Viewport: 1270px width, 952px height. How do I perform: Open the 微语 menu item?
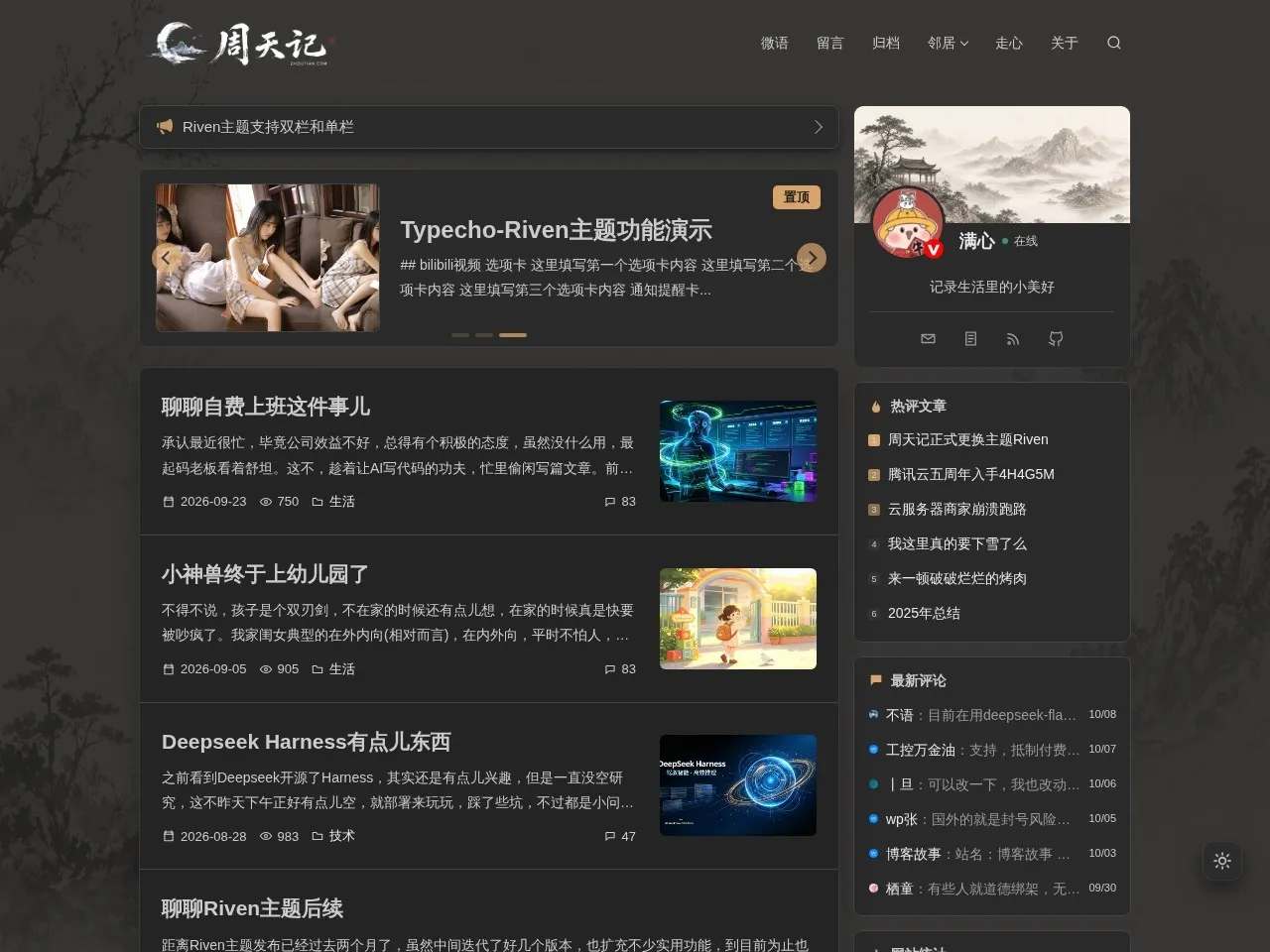[775, 43]
